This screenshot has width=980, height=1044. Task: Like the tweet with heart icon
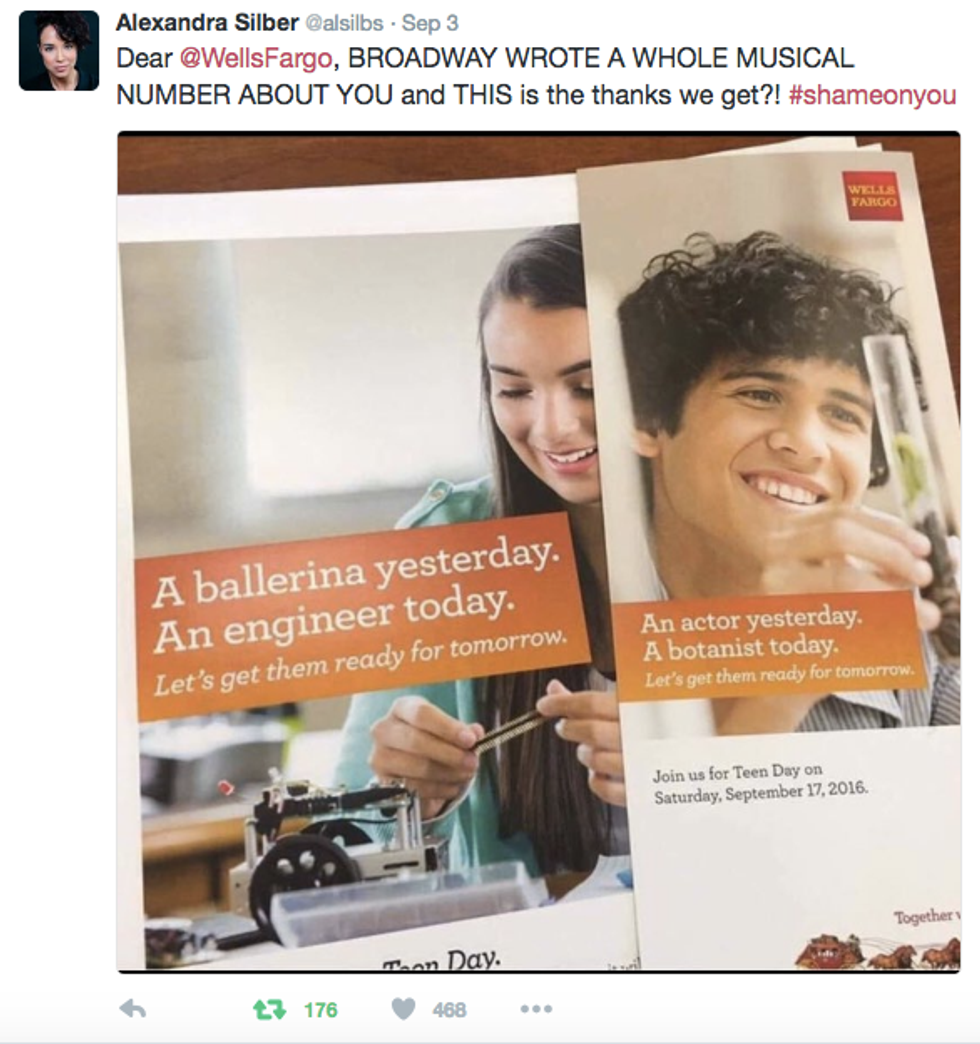[x=403, y=1009]
